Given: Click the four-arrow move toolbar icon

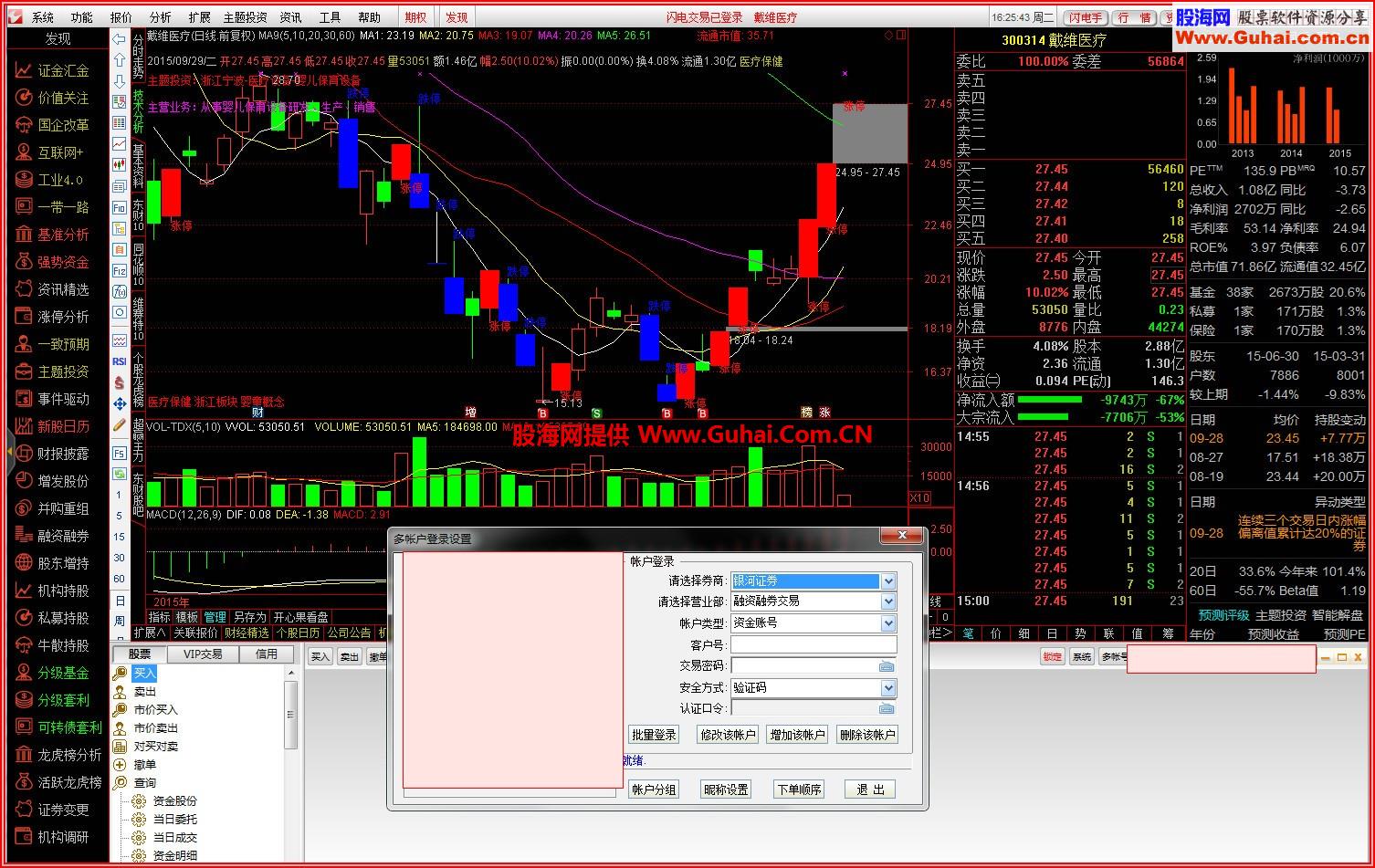Looking at the screenshot, I should [x=119, y=403].
